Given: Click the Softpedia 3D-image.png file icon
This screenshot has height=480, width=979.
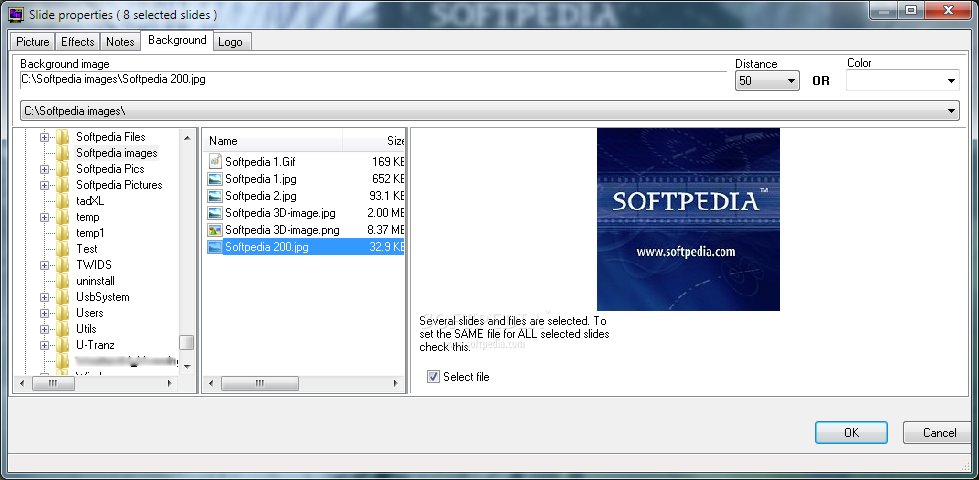Looking at the screenshot, I should coord(215,230).
